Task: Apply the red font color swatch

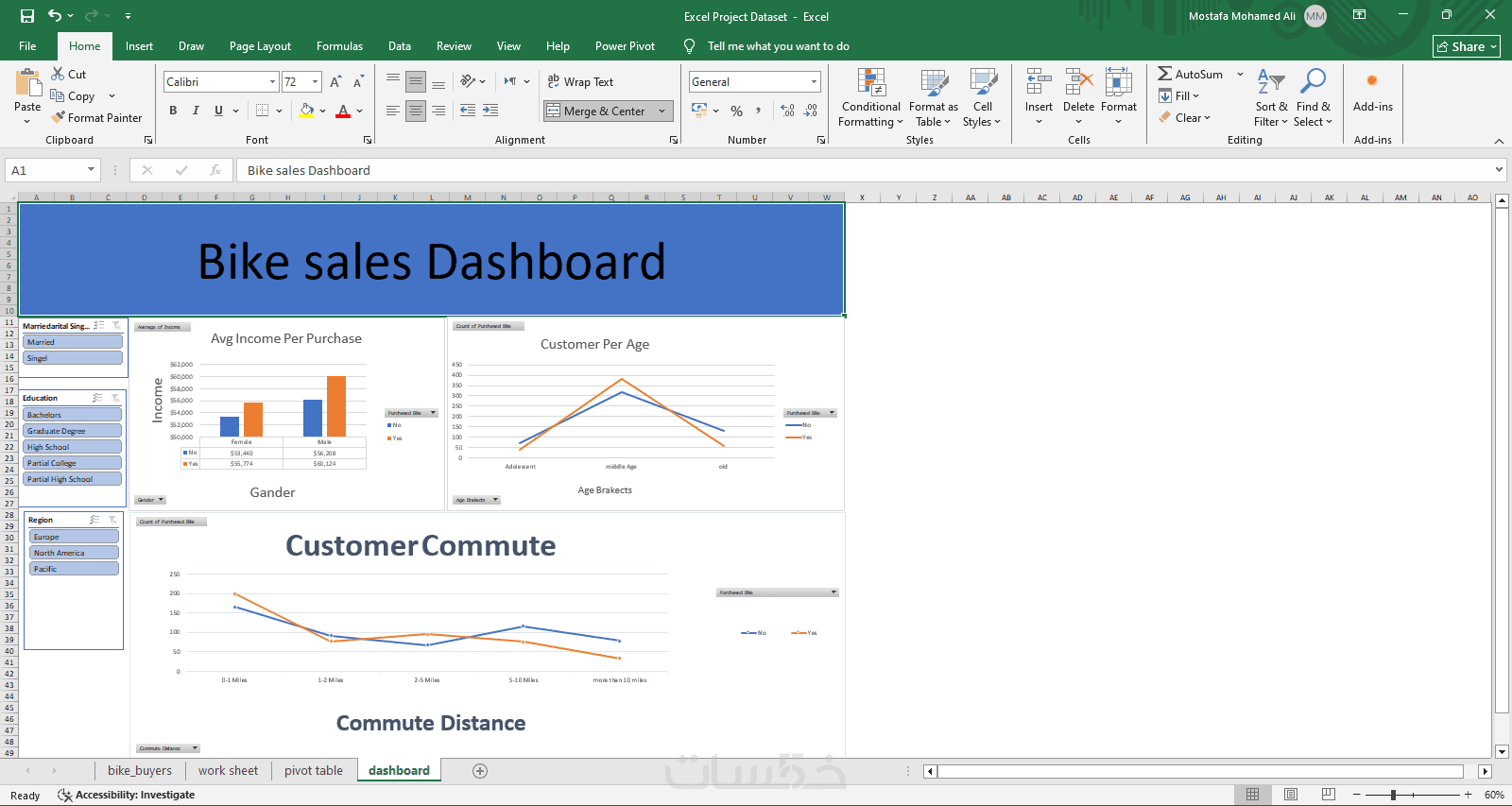Action: 343,111
